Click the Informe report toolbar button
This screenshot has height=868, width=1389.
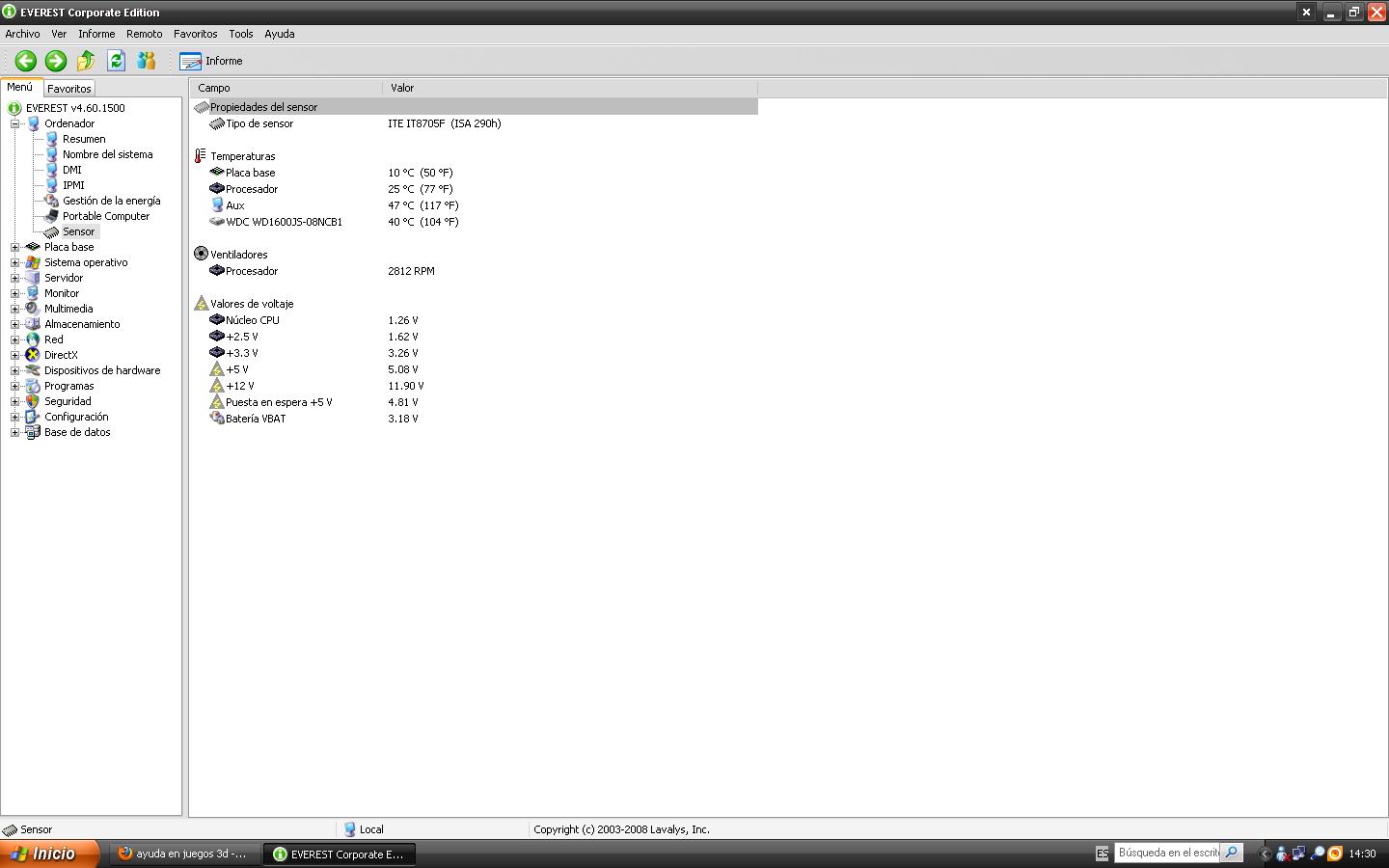[211, 61]
